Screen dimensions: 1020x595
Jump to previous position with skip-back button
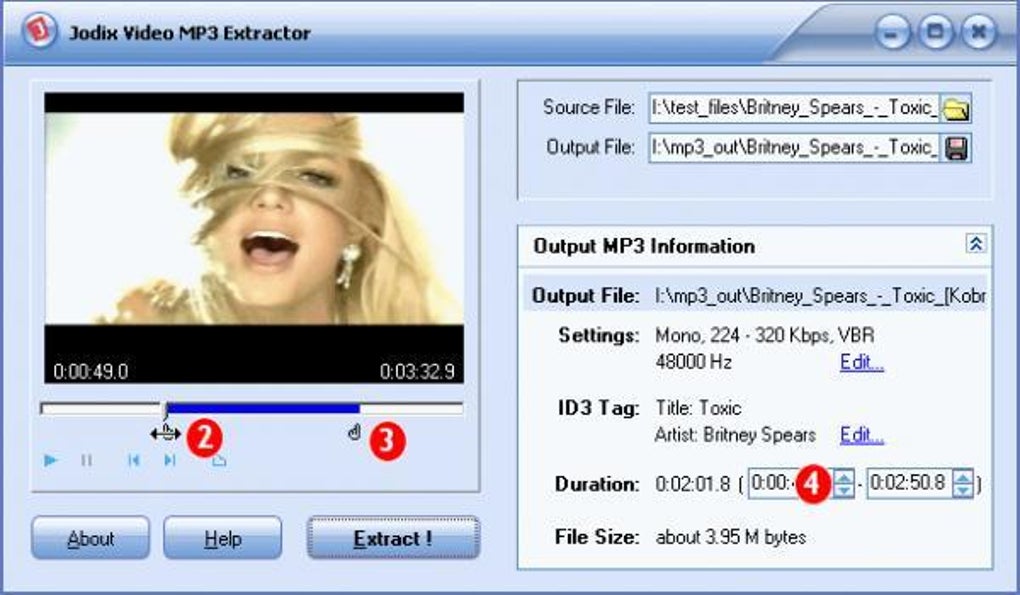tap(133, 460)
